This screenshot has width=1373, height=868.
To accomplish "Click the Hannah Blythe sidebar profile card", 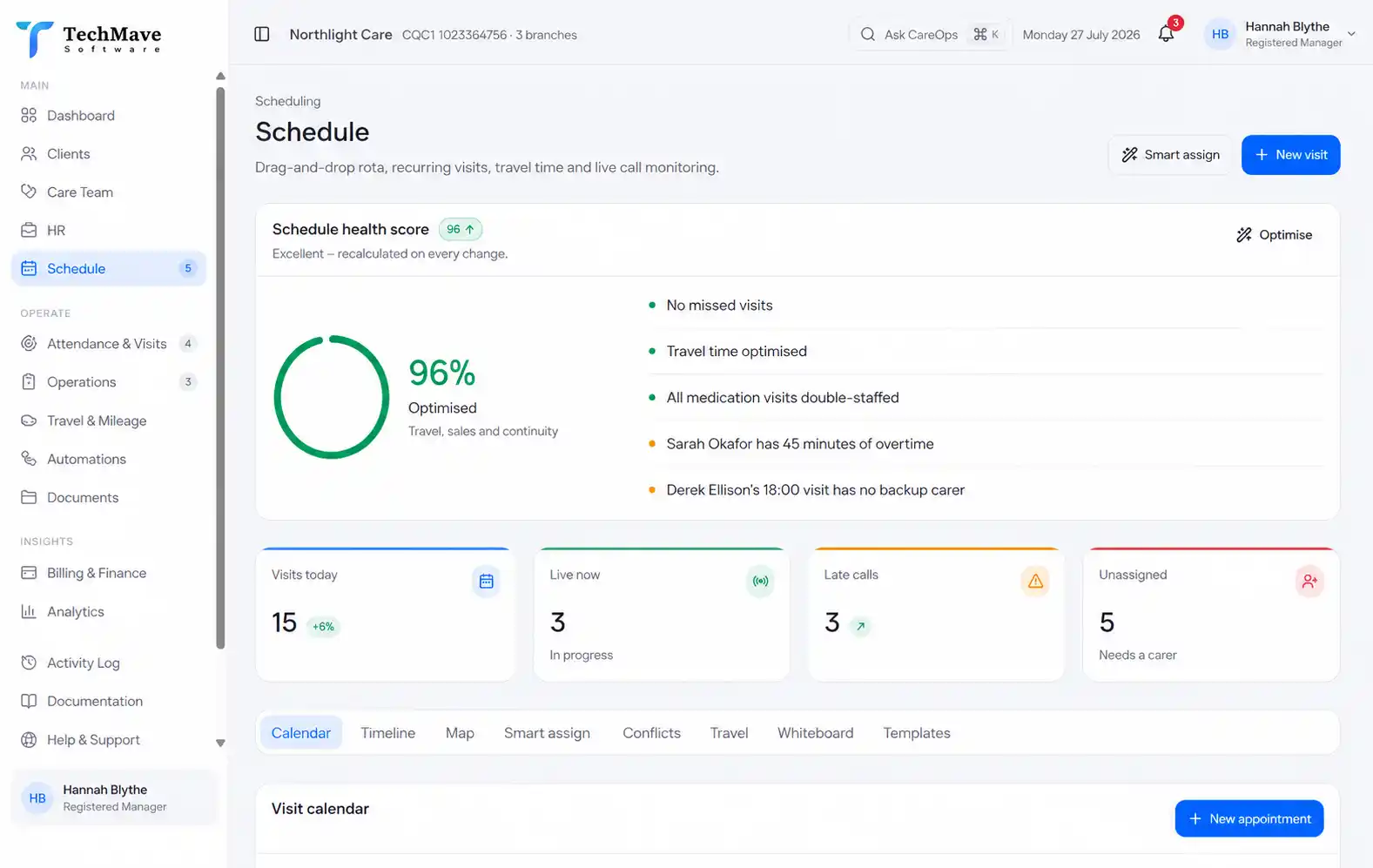I will 113,797.
